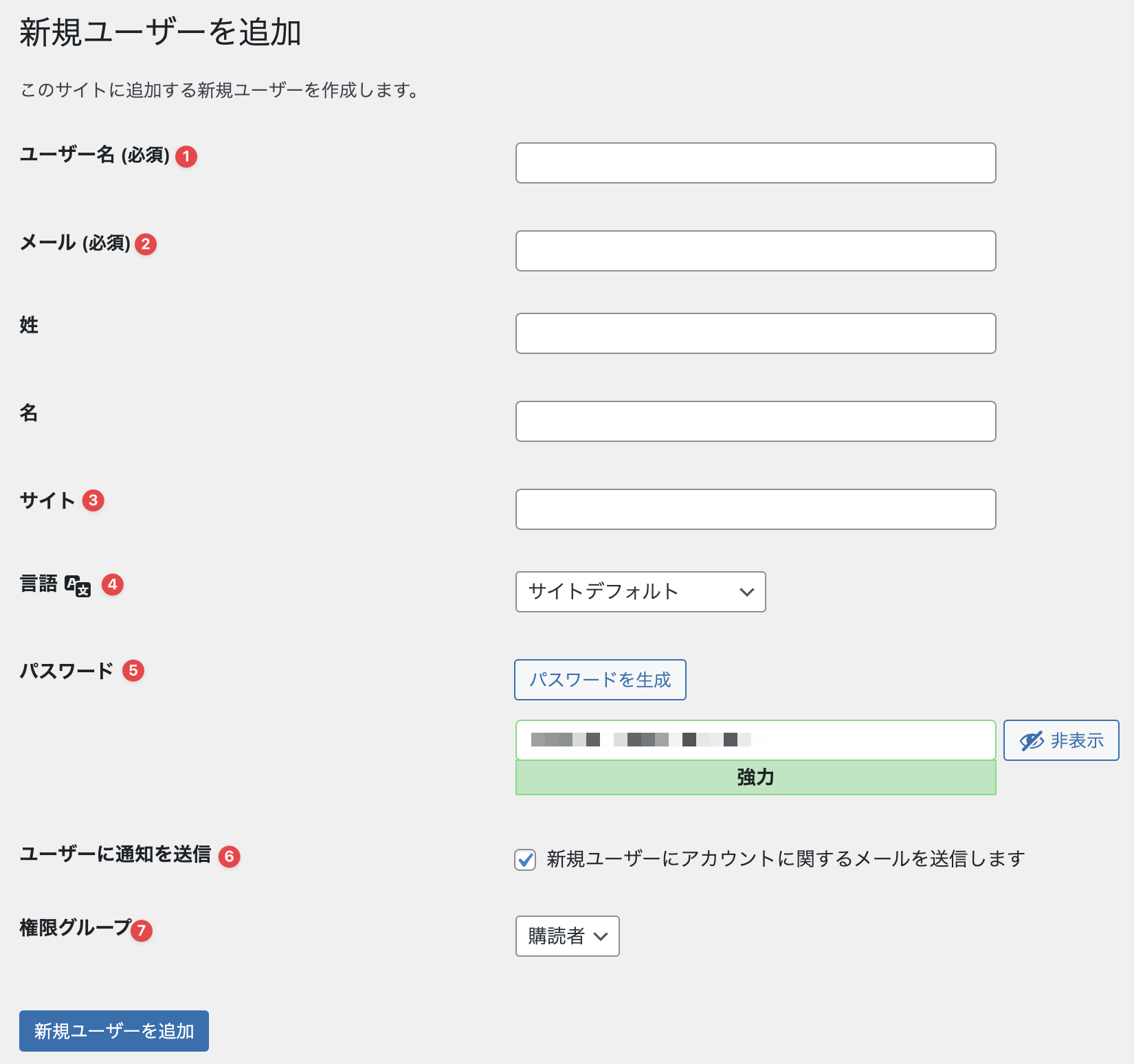Click red badge 3 beside サイト
1134x1064 pixels.
tap(93, 500)
